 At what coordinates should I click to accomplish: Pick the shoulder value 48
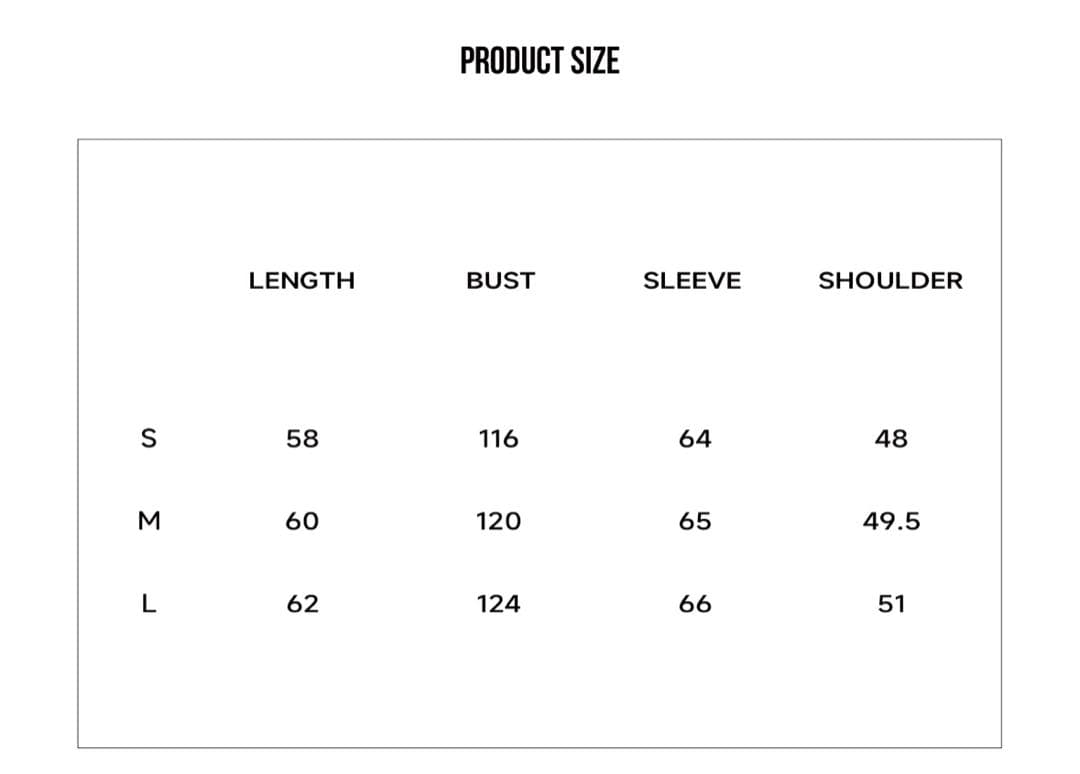point(891,438)
